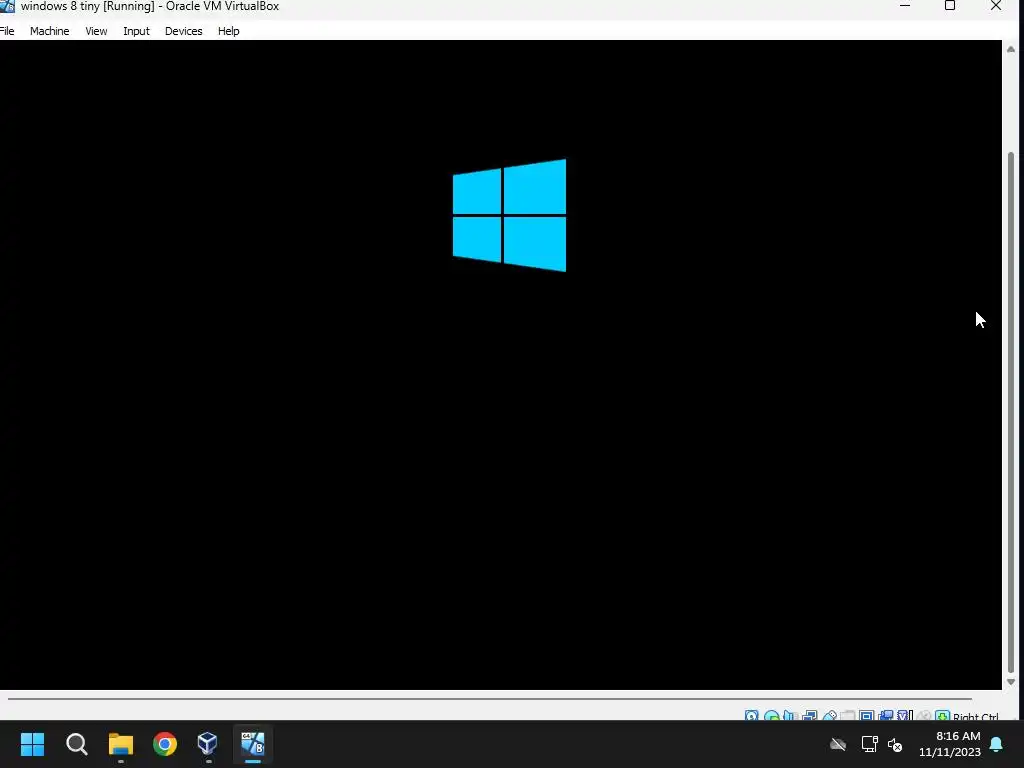Image resolution: width=1024 pixels, height=768 pixels.
Task: Click the keyboard capture green arrow icon
Action: [x=942, y=715]
